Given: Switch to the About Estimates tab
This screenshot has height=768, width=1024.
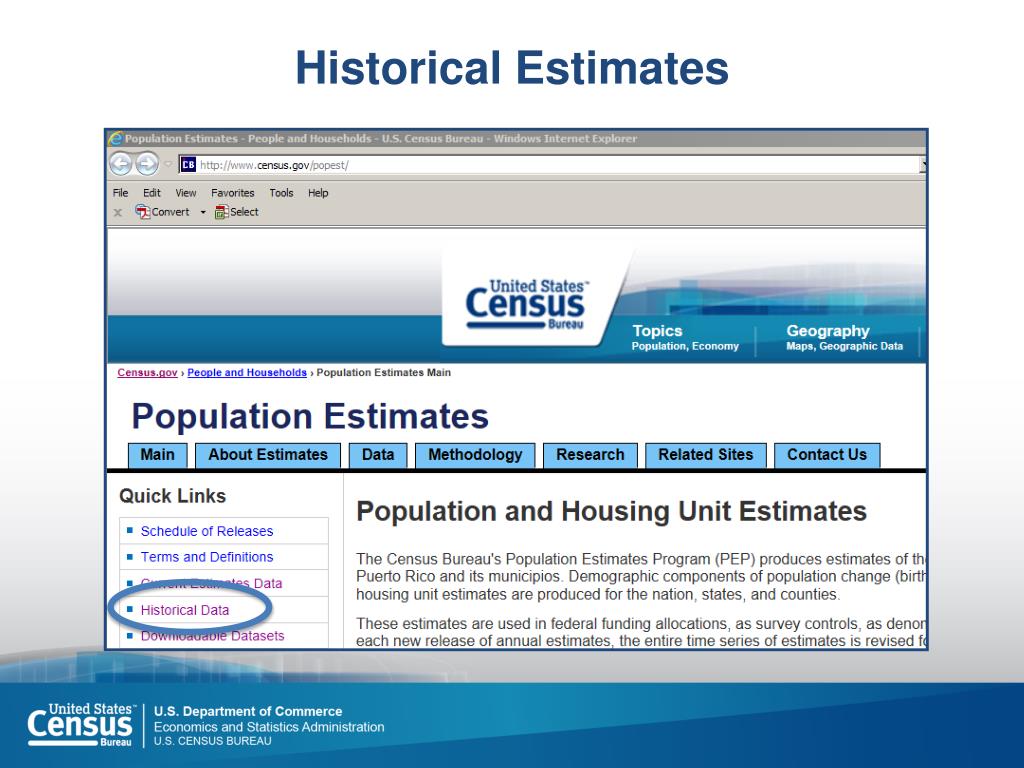Looking at the screenshot, I should [268, 455].
